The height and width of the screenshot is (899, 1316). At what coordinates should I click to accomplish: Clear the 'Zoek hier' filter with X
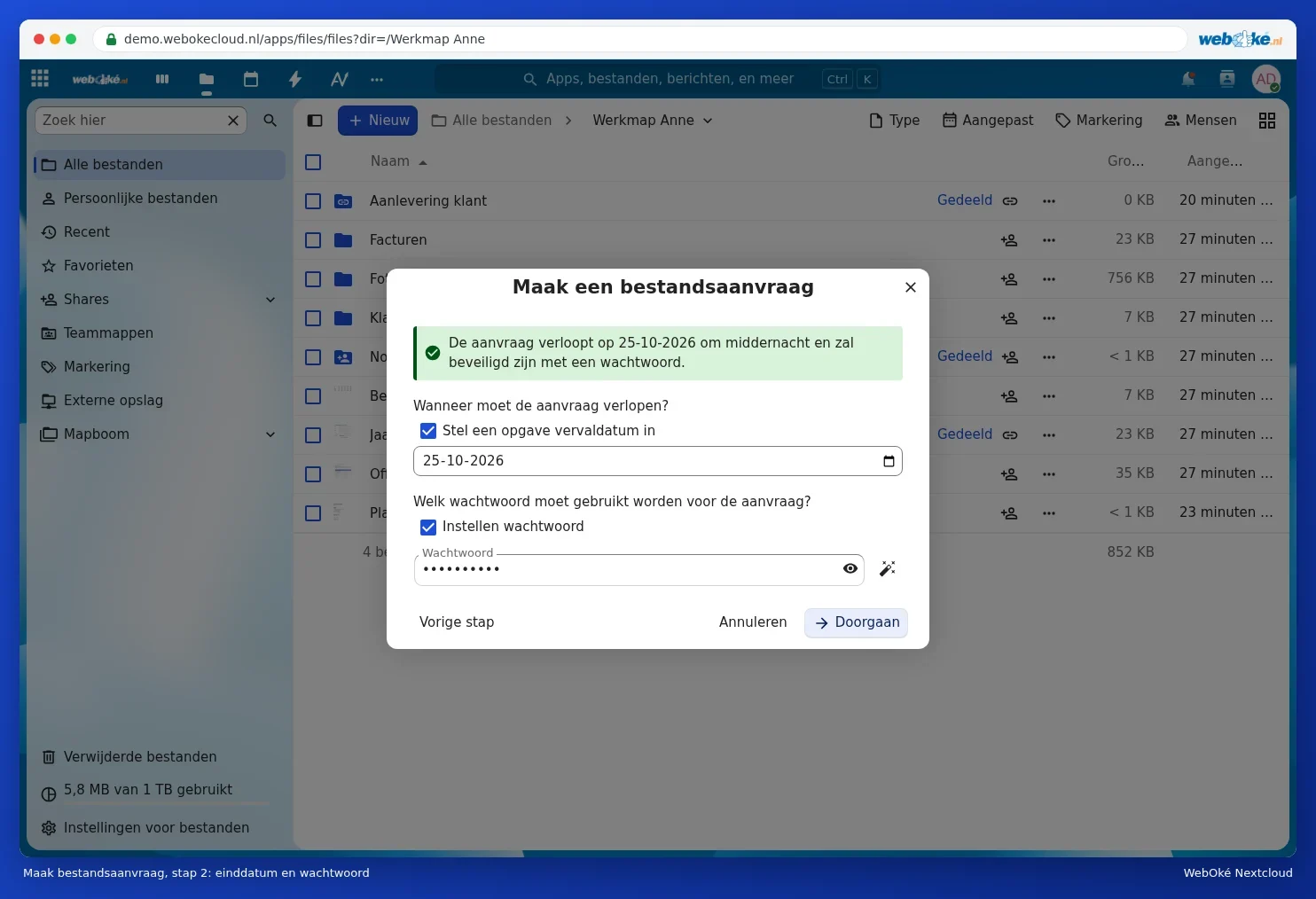(233, 121)
